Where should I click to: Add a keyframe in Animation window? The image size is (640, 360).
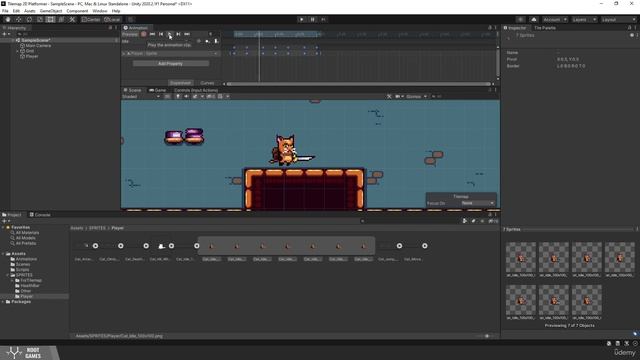coord(207,41)
